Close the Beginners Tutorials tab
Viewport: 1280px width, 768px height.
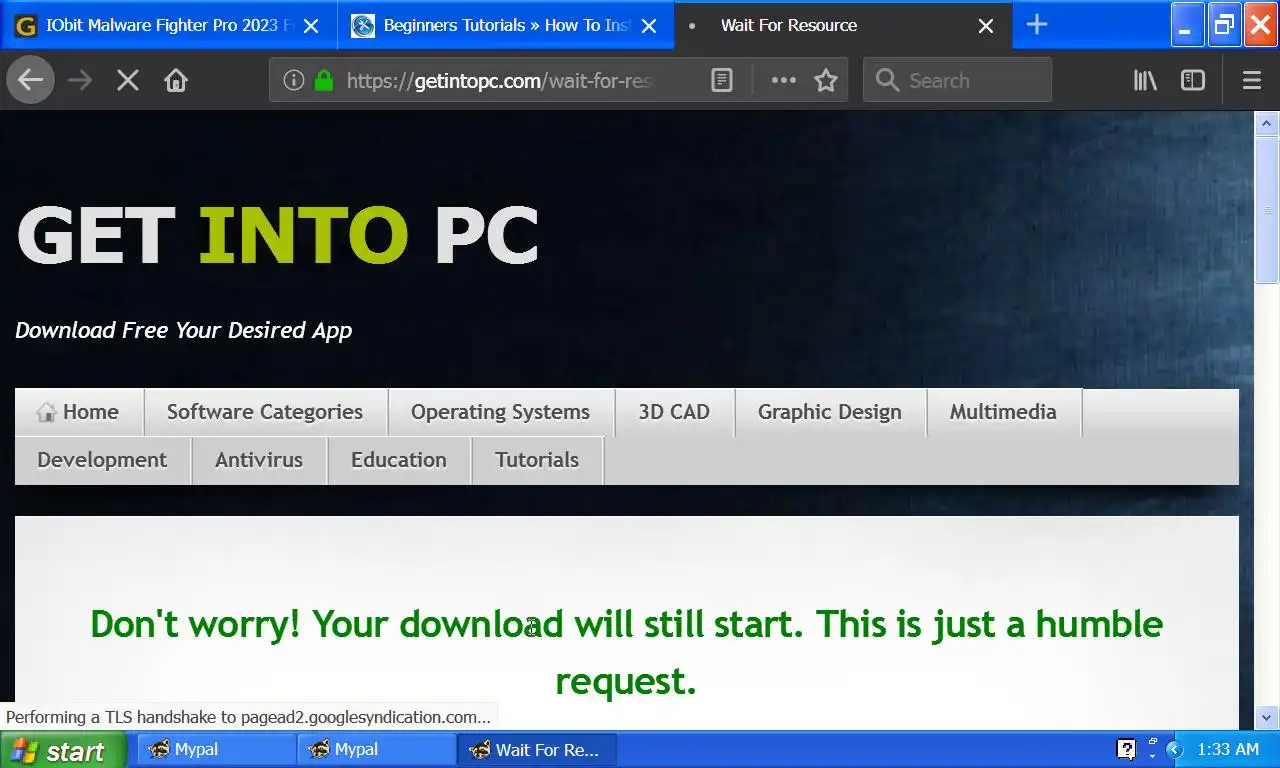(x=649, y=26)
